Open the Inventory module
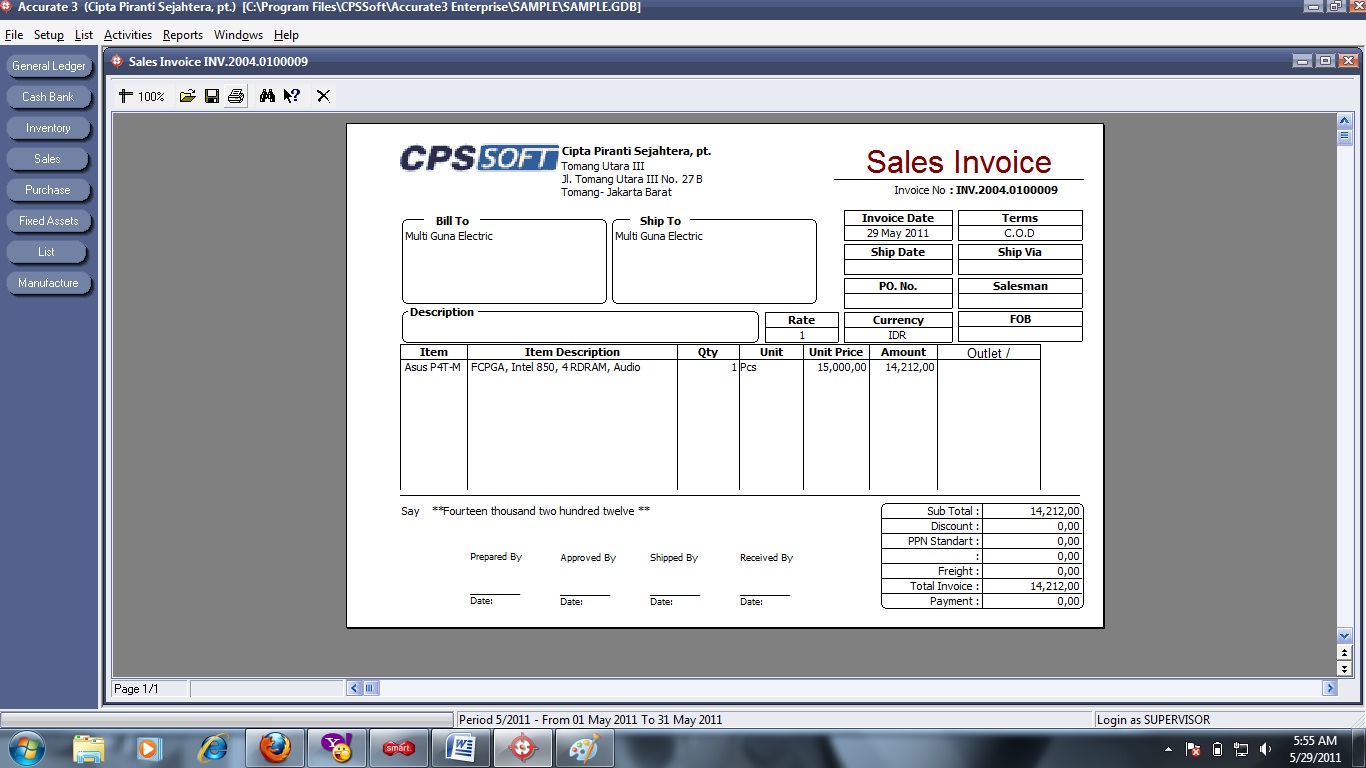Viewport: 1366px width, 768px height. tap(49, 128)
